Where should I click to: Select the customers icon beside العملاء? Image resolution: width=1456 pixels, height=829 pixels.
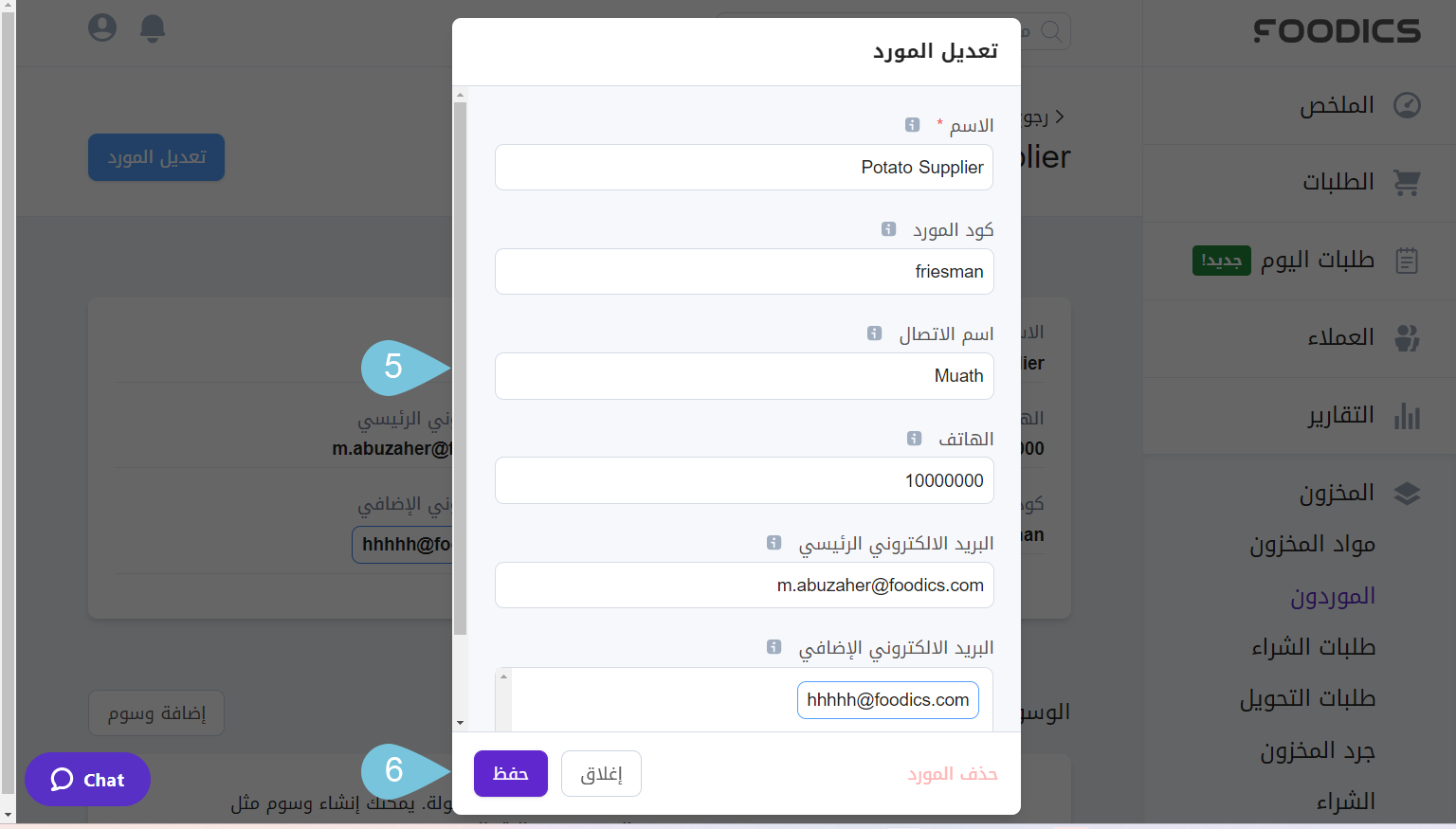tap(1409, 338)
